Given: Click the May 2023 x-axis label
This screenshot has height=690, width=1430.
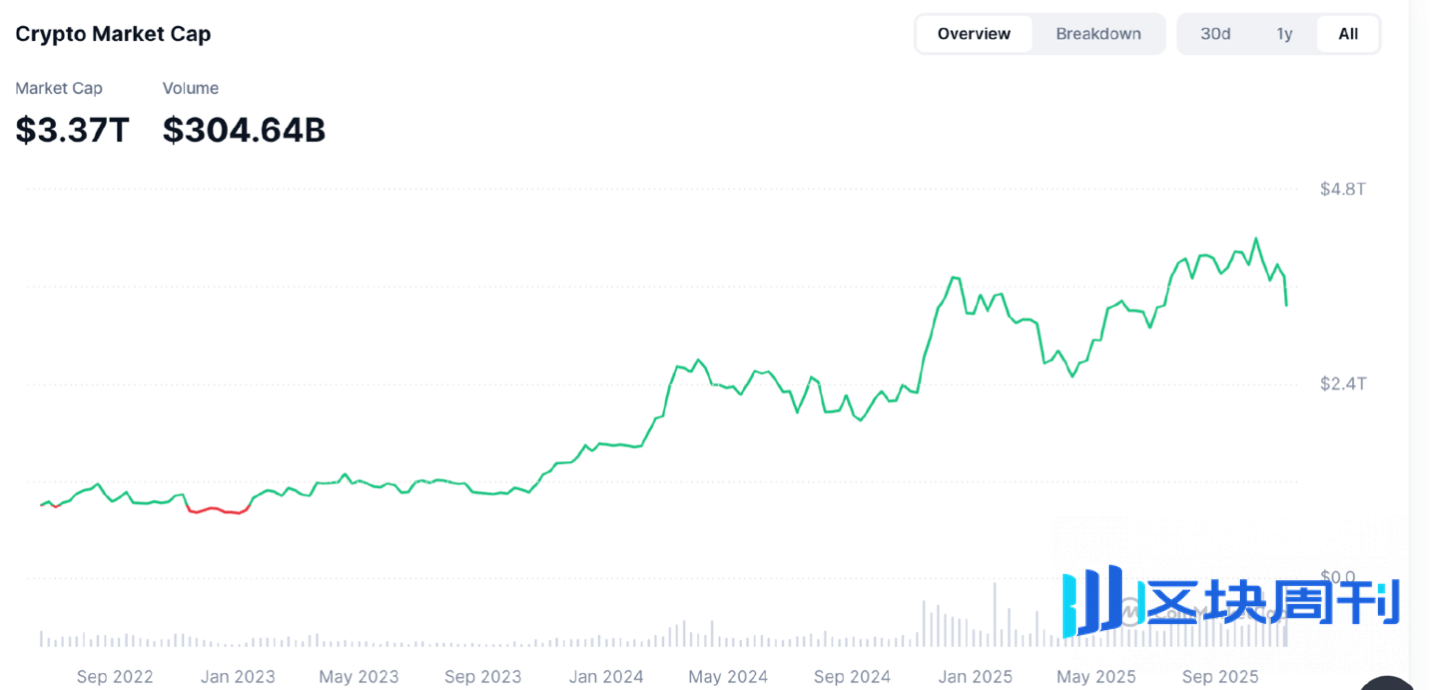Looking at the screenshot, I should pos(359,677).
